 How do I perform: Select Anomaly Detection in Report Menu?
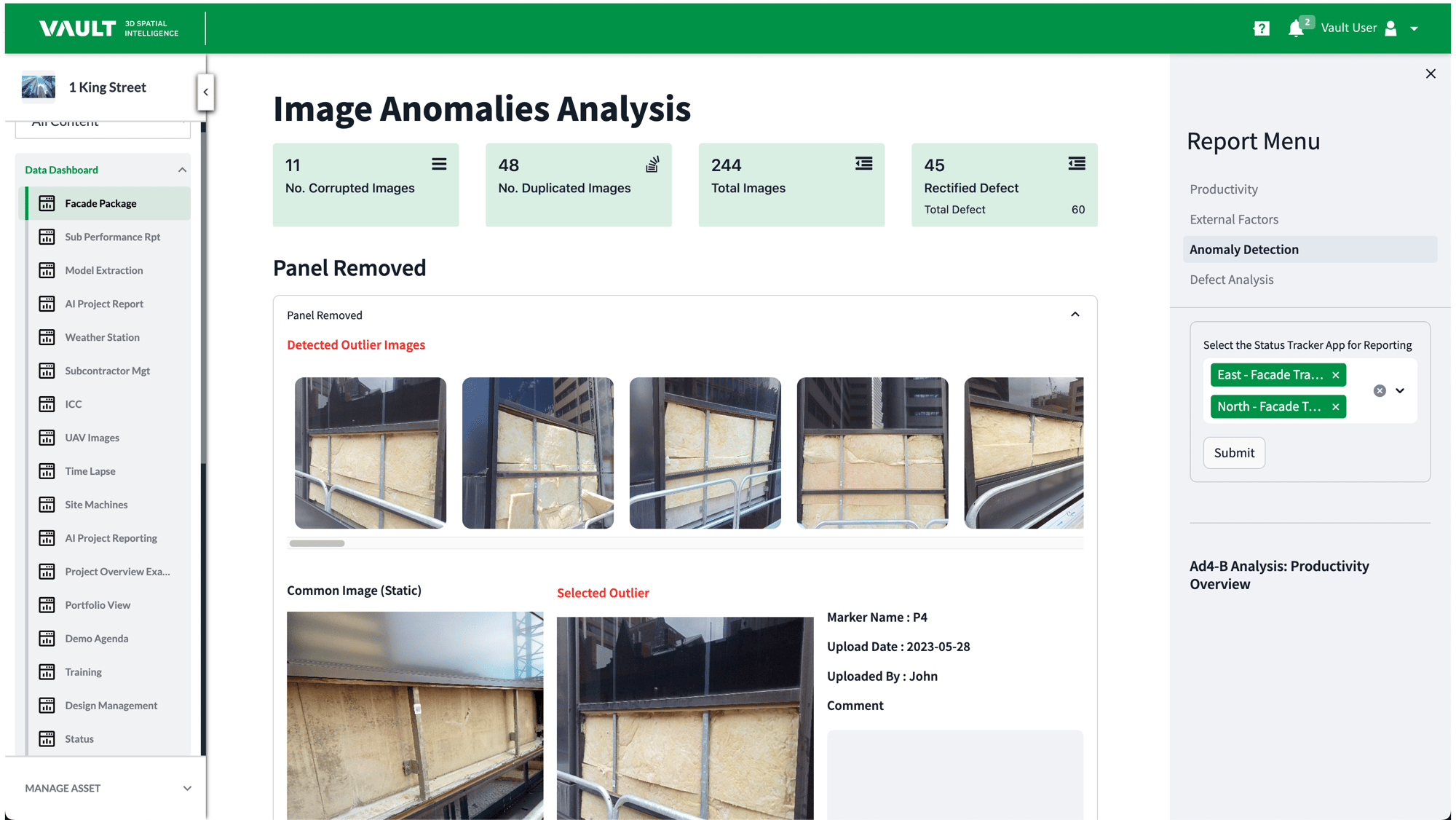point(1310,249)
